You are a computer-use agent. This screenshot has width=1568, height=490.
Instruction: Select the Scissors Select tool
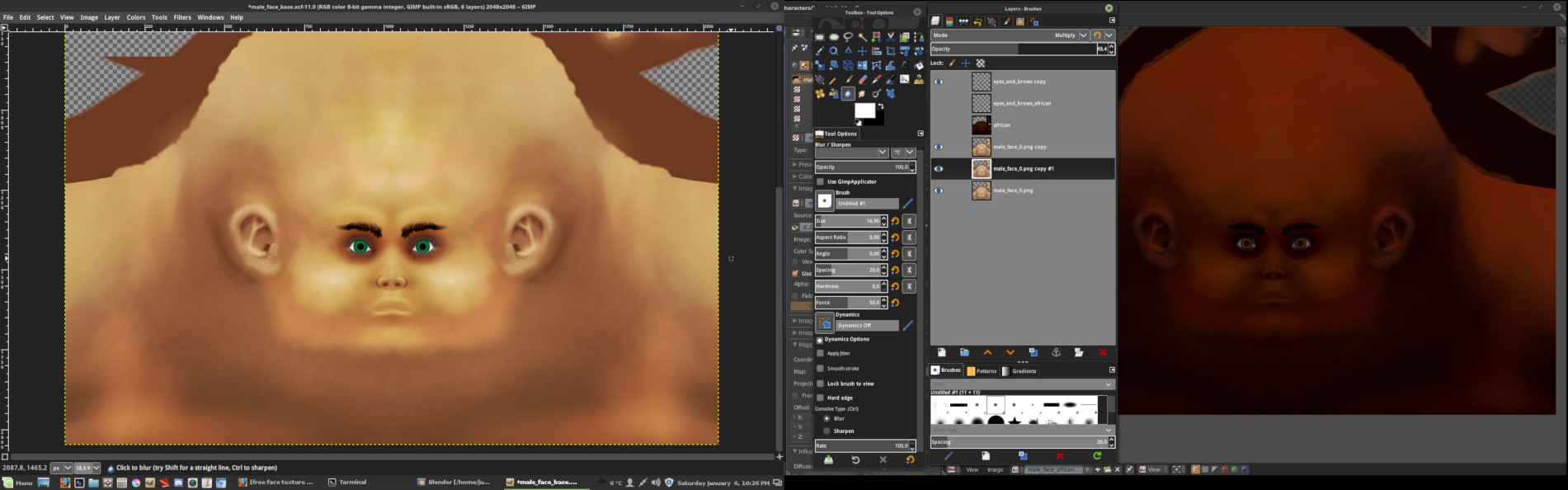[x=891, y=36]
